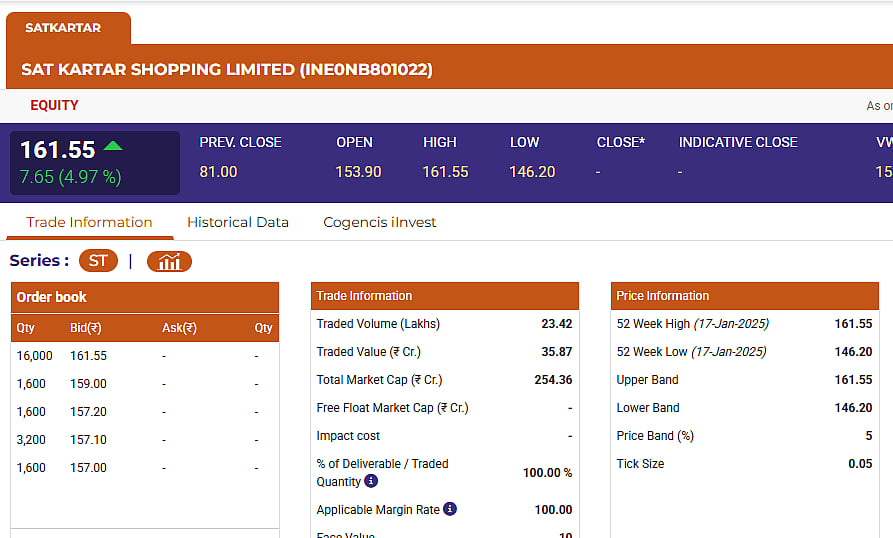Image resolution: width=893 pixels, height=538 pixels.
Task: Open the chart icon beside ST series
Action: [169, 261]
